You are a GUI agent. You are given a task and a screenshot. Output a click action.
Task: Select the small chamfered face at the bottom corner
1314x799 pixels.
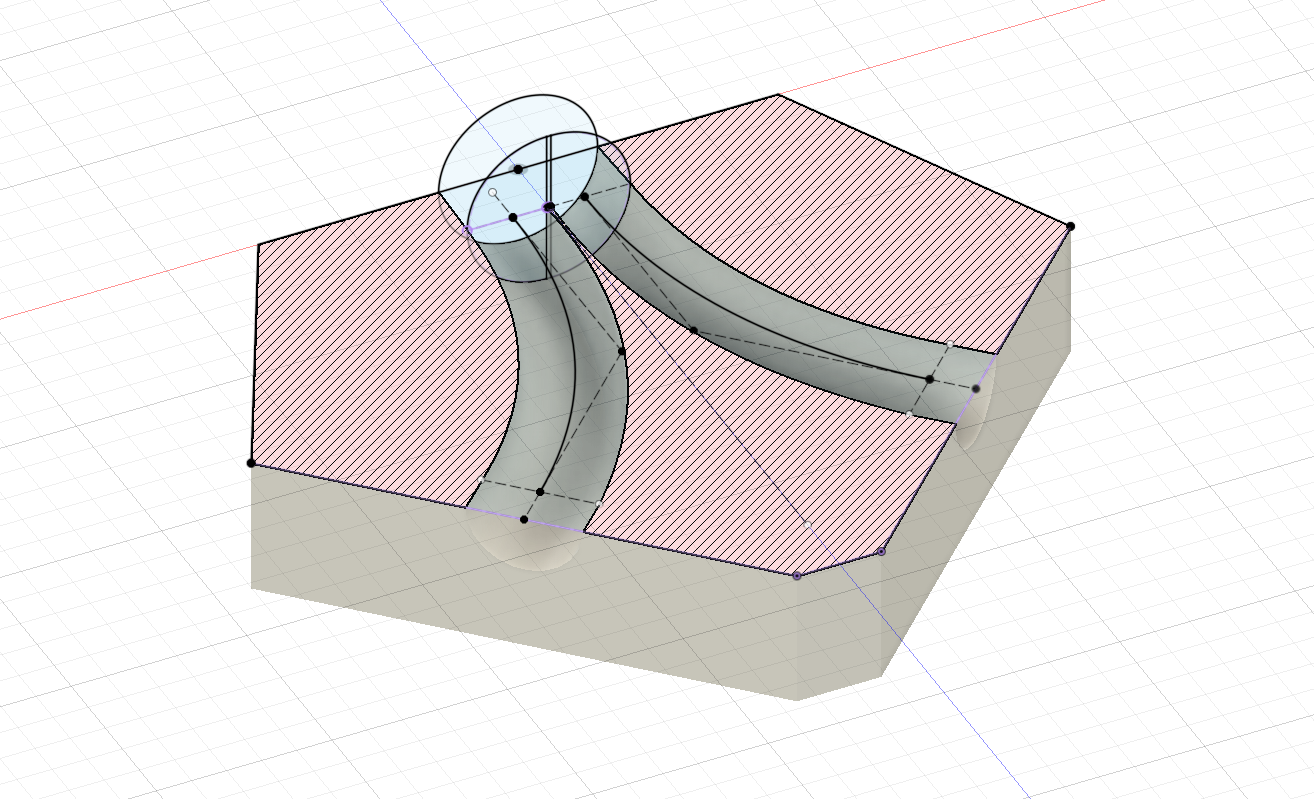point(840,626)
